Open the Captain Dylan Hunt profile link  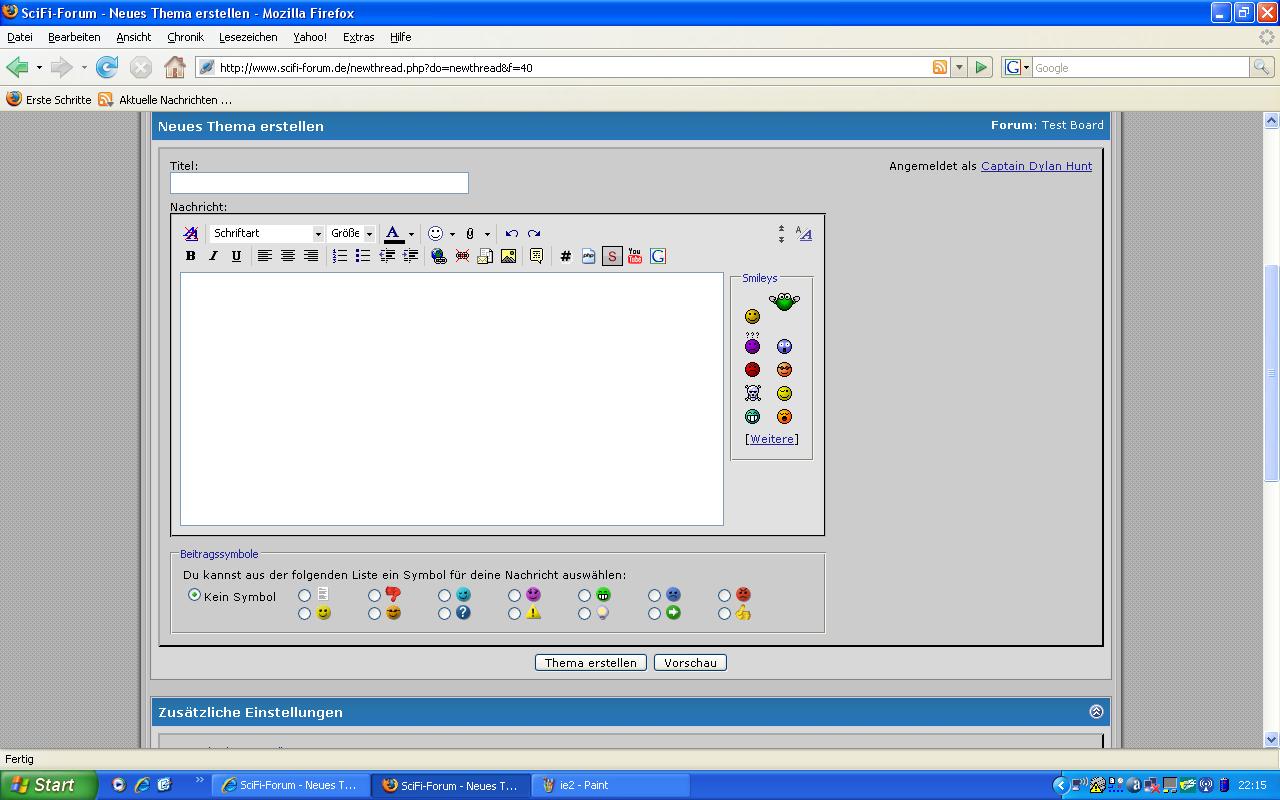click(x=1036, y=166)
